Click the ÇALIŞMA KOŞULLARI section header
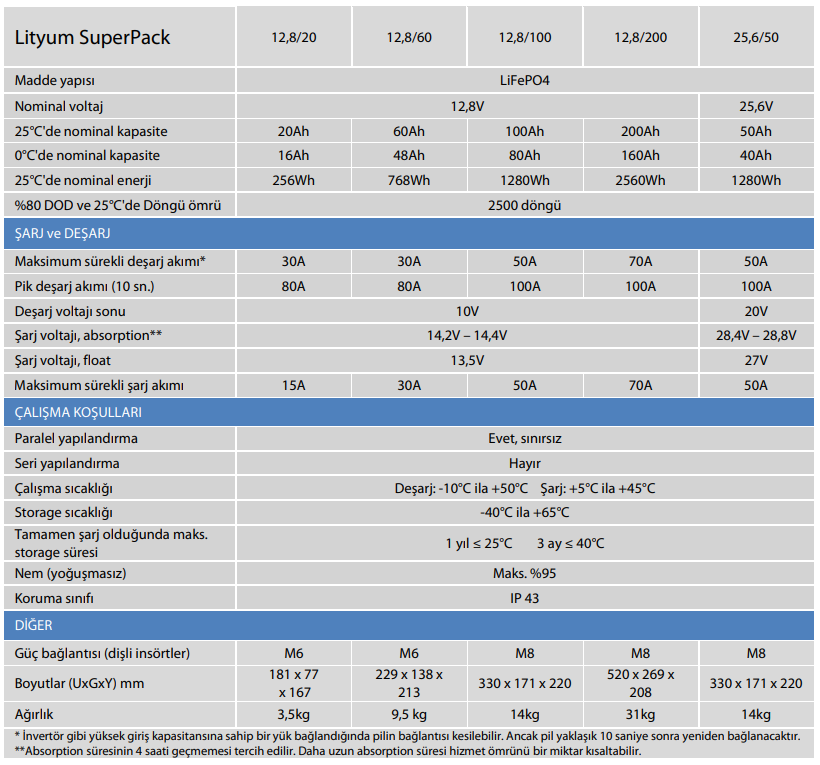The height and width of the screenshot is (765, 820). tap(78, 412)
